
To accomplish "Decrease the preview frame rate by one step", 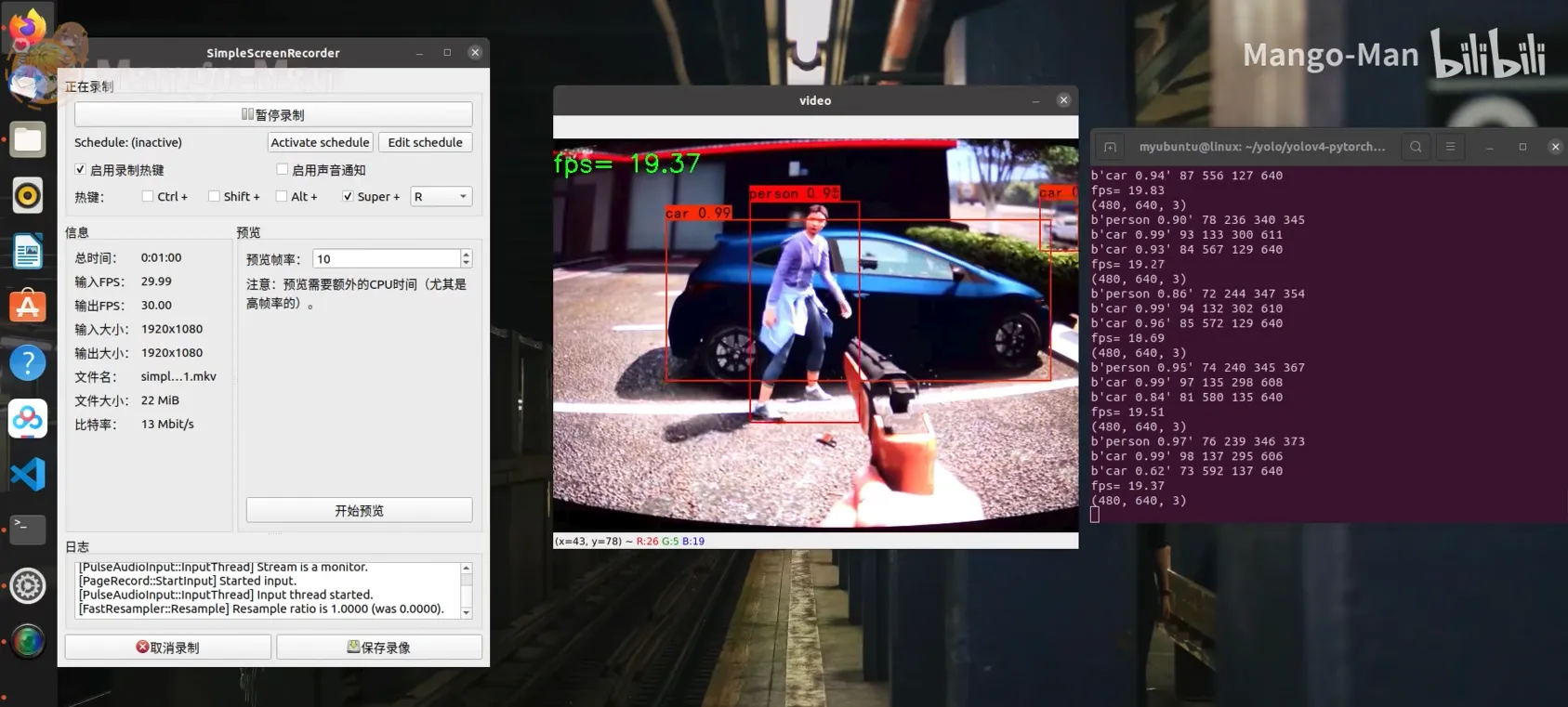I will (x=467, y=264).
